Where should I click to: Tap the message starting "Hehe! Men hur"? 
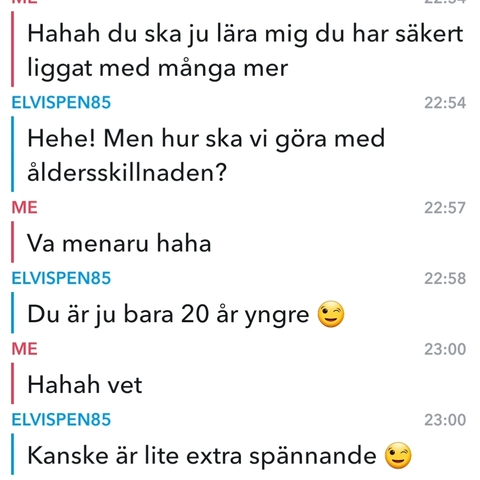click(x=206, y=155)
